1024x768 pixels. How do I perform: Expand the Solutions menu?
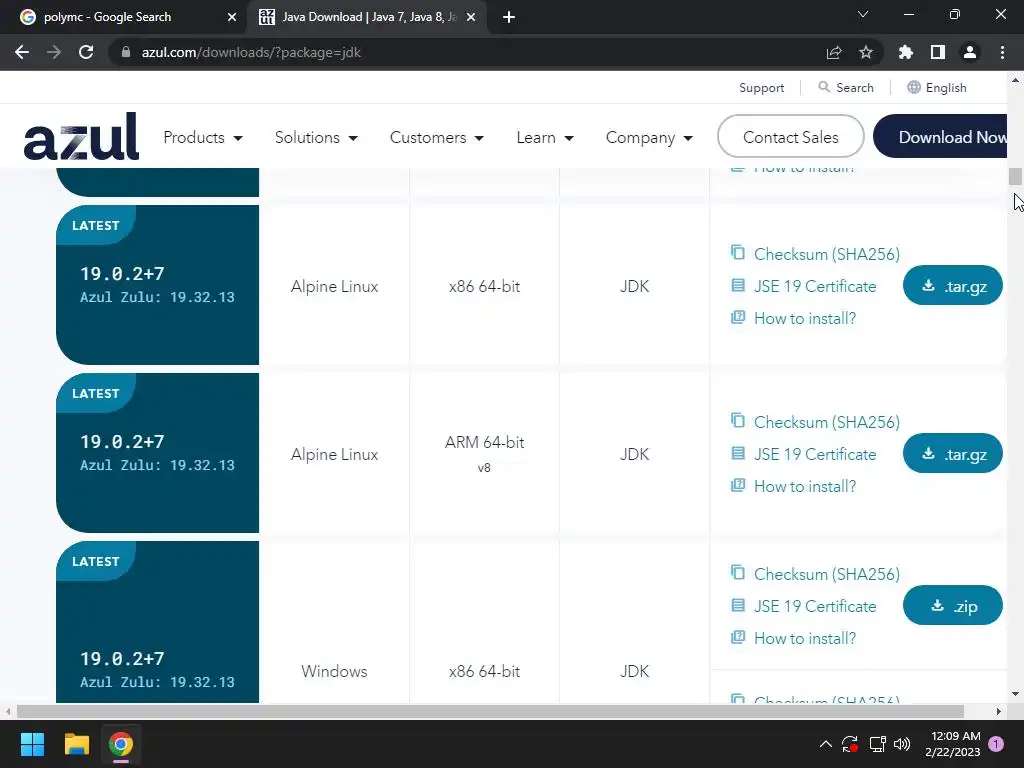point(316,137)
